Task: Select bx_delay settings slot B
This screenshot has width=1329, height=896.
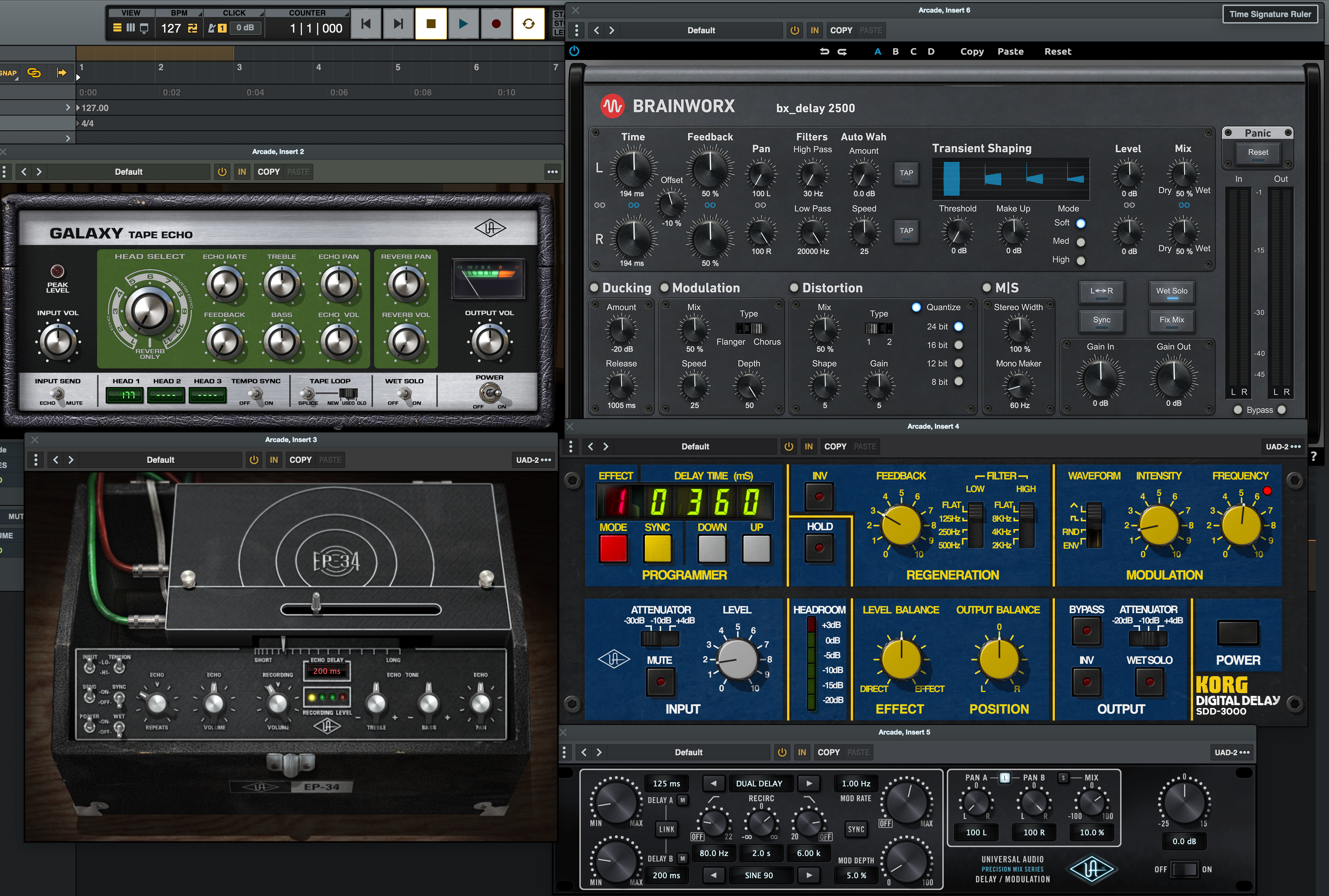Action: point(896,51)
